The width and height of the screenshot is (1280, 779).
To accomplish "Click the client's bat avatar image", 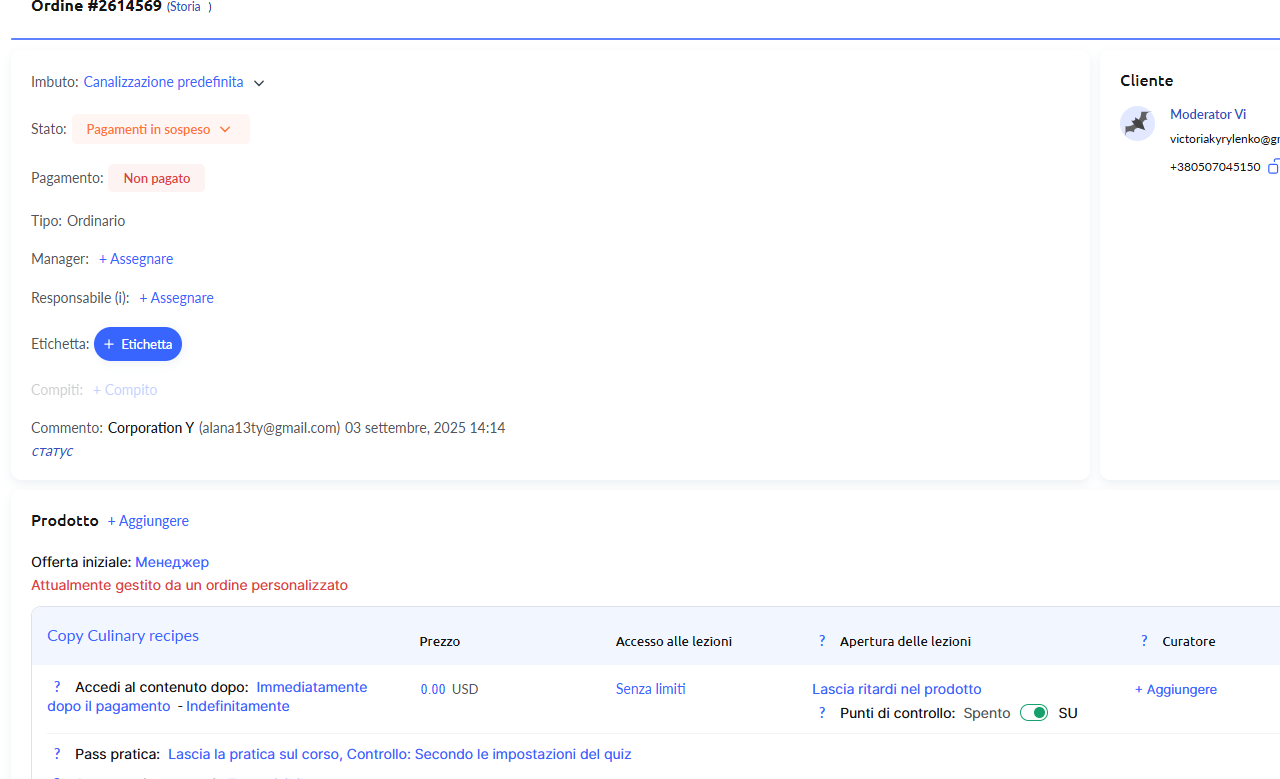I will coord(1137,124).
